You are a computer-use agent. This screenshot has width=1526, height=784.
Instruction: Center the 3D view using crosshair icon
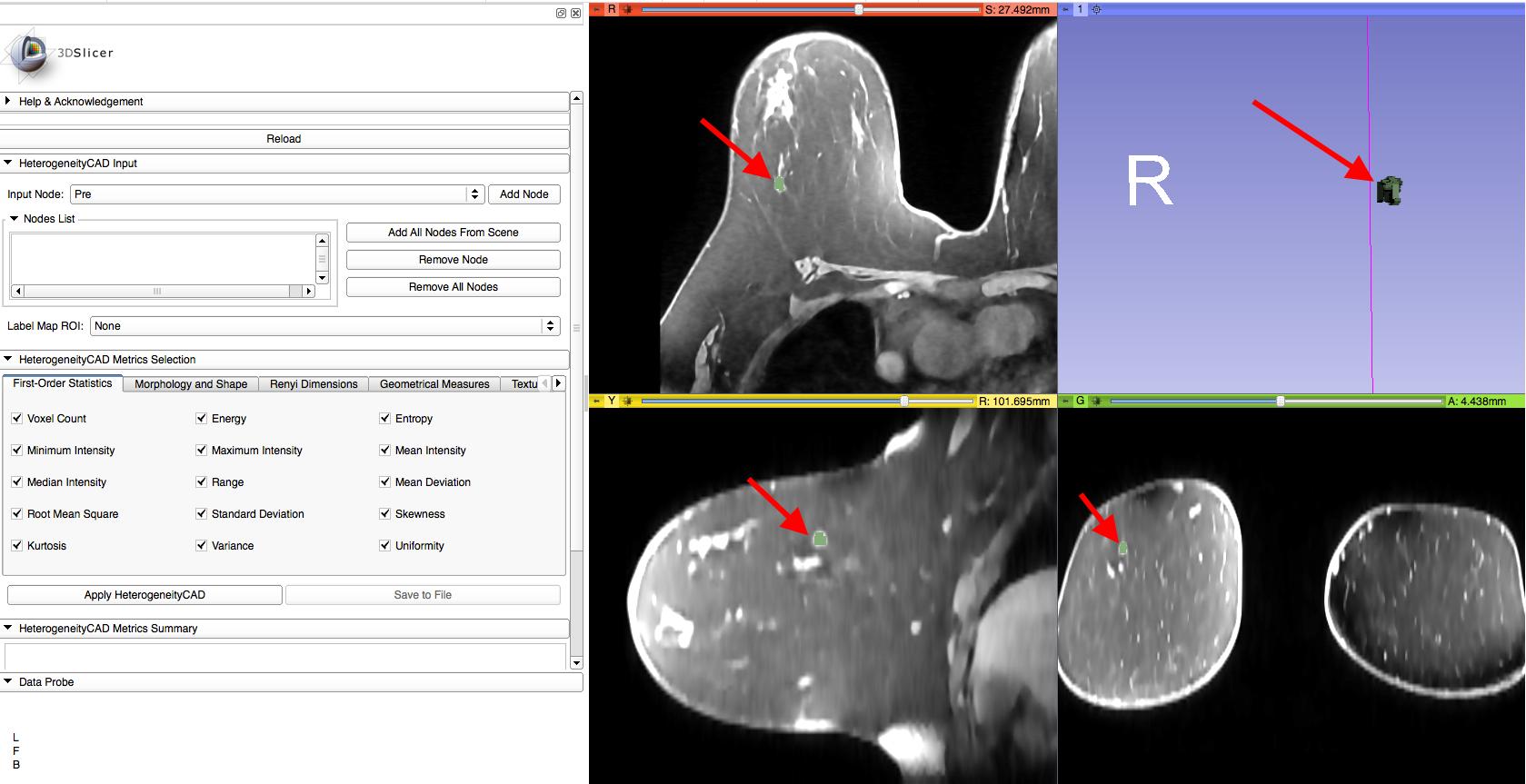coord(1096,9)
